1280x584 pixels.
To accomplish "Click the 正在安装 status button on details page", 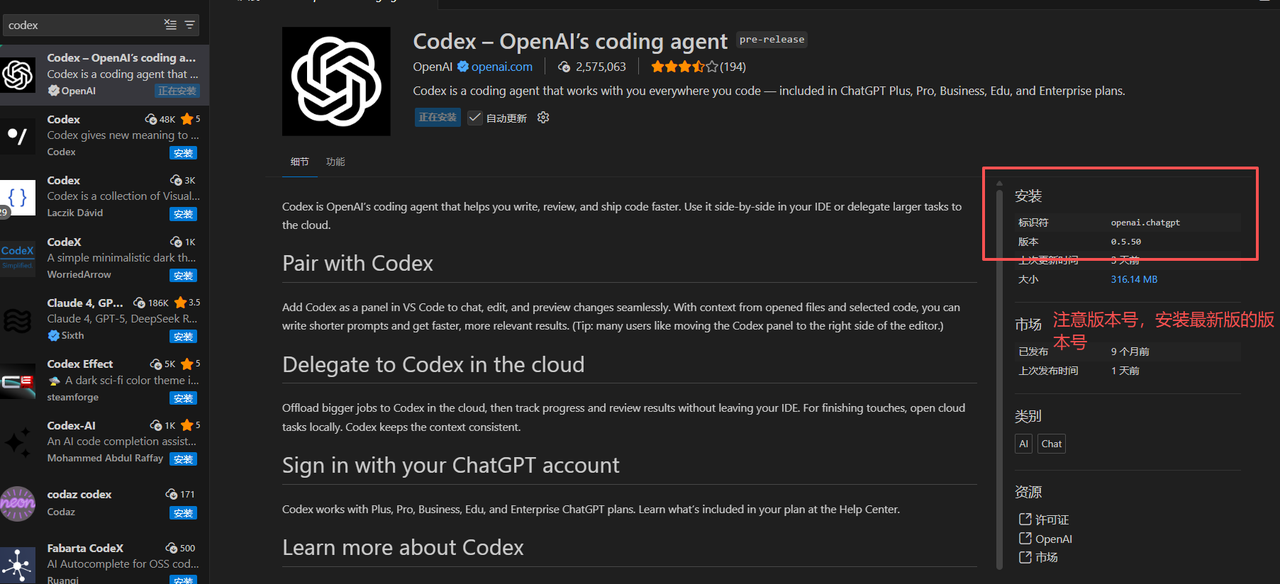I will (x=438, y=117).
